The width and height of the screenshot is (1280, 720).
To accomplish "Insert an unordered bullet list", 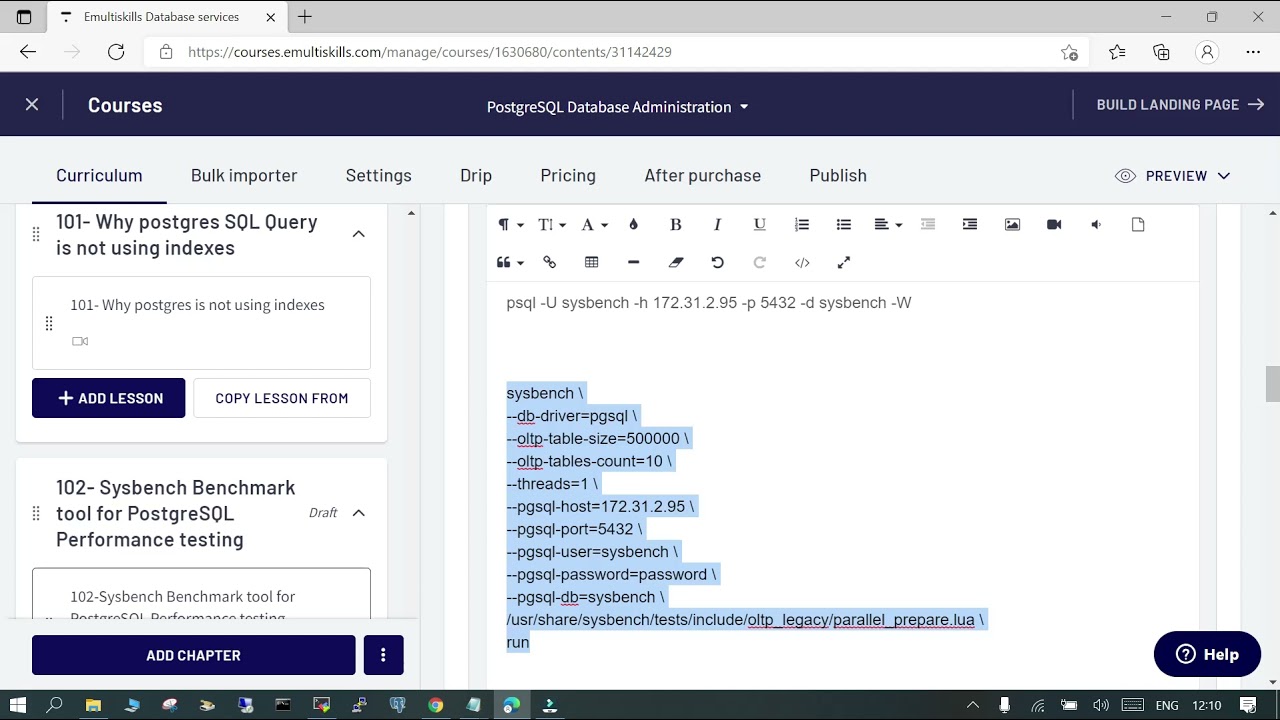I will [843, 225].
